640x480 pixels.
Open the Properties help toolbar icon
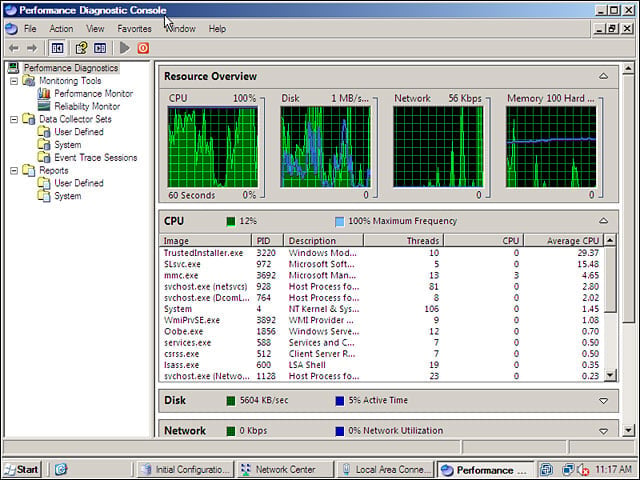click(x=81, y=48)
